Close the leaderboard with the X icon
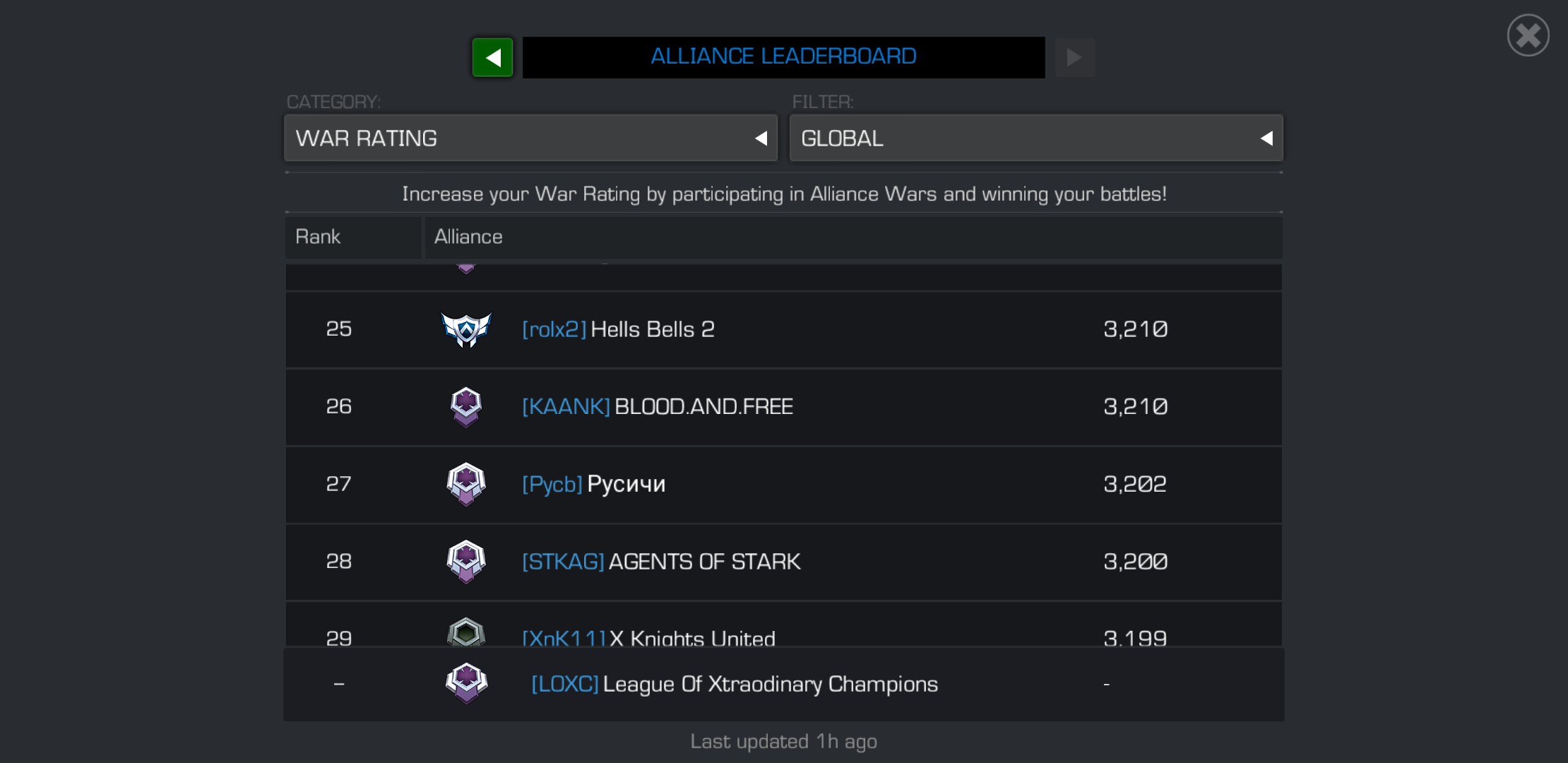 (x=1528, y=35)
